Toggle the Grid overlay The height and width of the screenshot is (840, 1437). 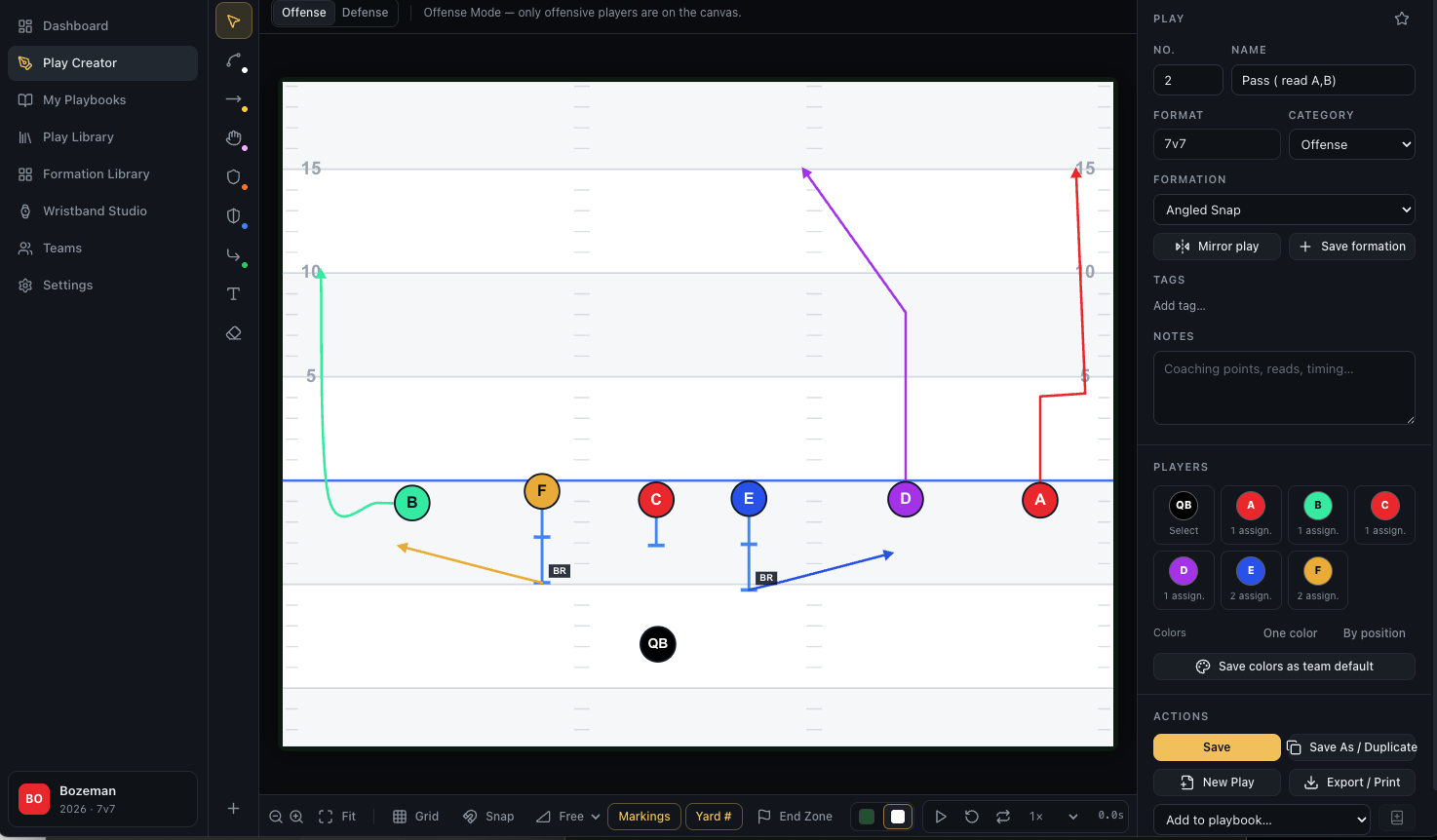click(x=415, y=817)
